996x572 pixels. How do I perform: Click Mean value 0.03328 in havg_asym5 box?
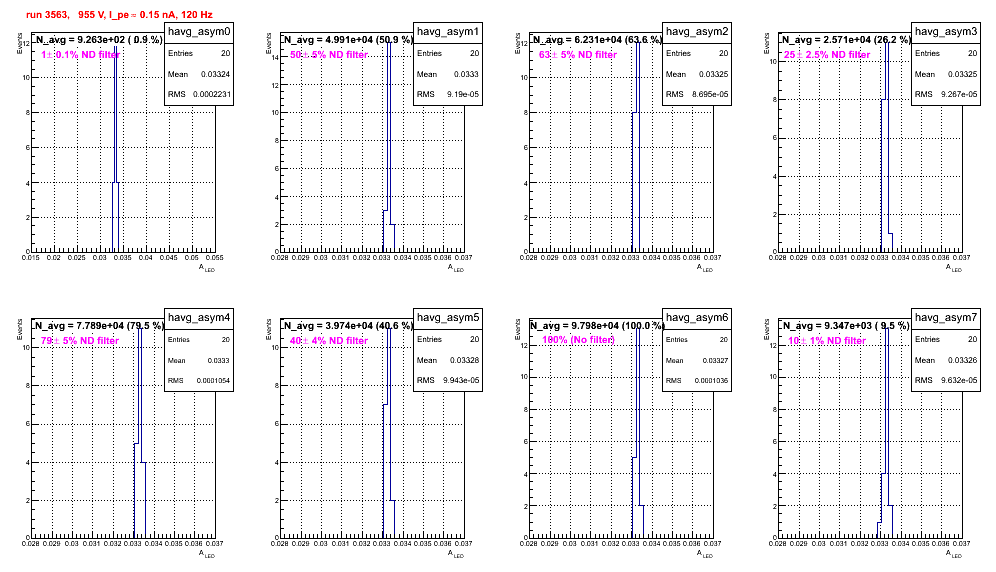(x=464, y=360)
